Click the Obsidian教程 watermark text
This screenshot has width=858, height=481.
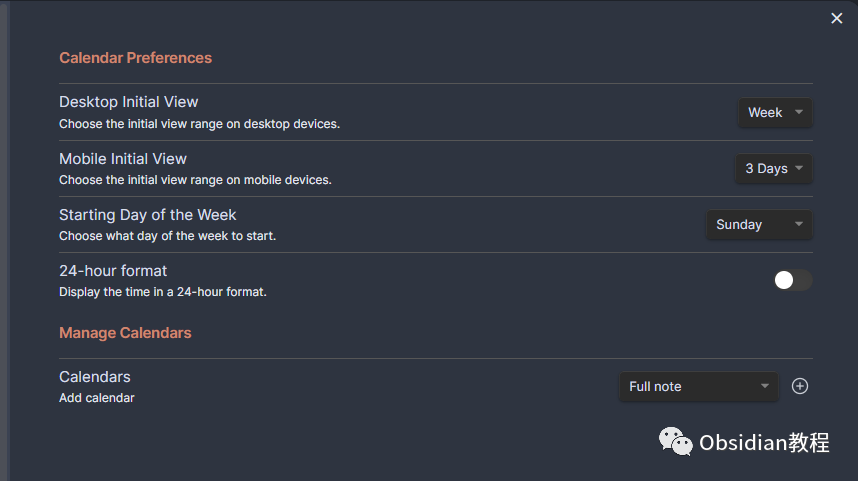click(764, 442)
